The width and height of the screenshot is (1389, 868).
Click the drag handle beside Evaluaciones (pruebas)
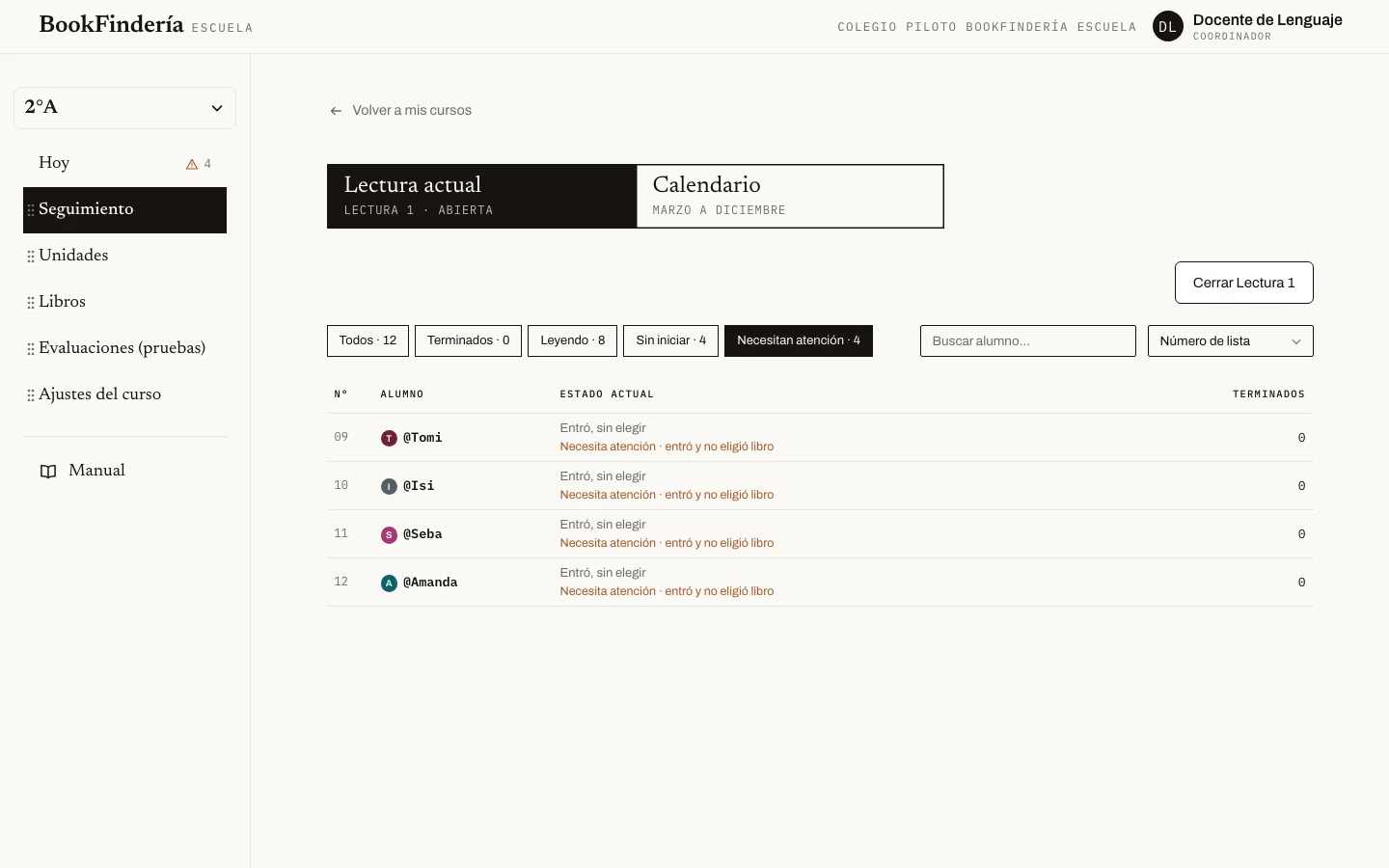(x=31, y=349)
